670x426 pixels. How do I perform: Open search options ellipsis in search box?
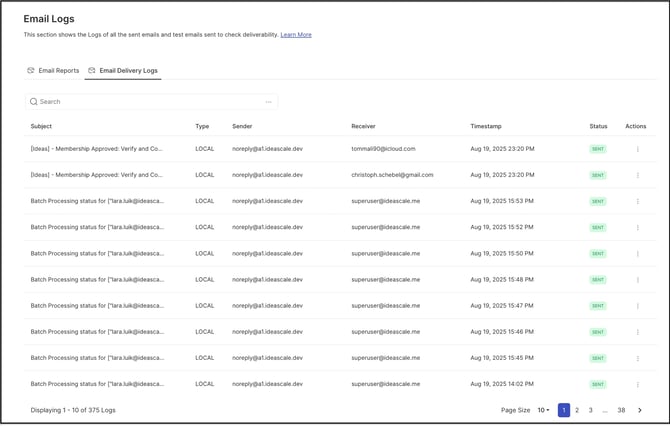click(268, 102)
